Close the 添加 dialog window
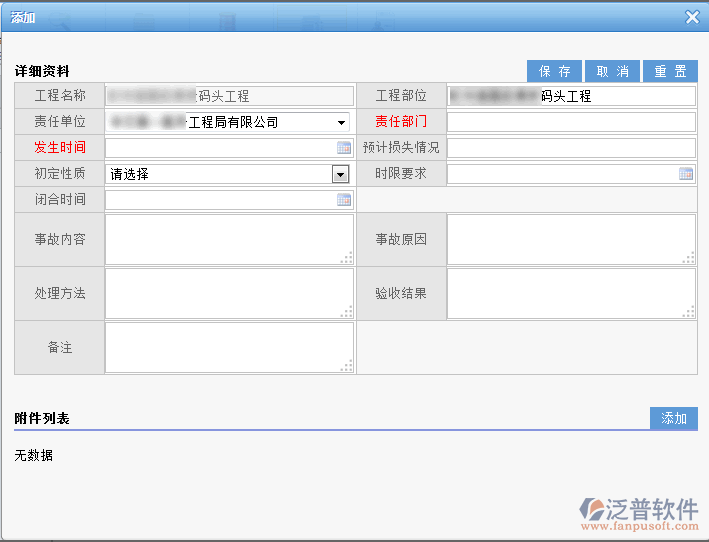This screenshot has height=542, width=709. pyautogui.click(x=692, y=17)
